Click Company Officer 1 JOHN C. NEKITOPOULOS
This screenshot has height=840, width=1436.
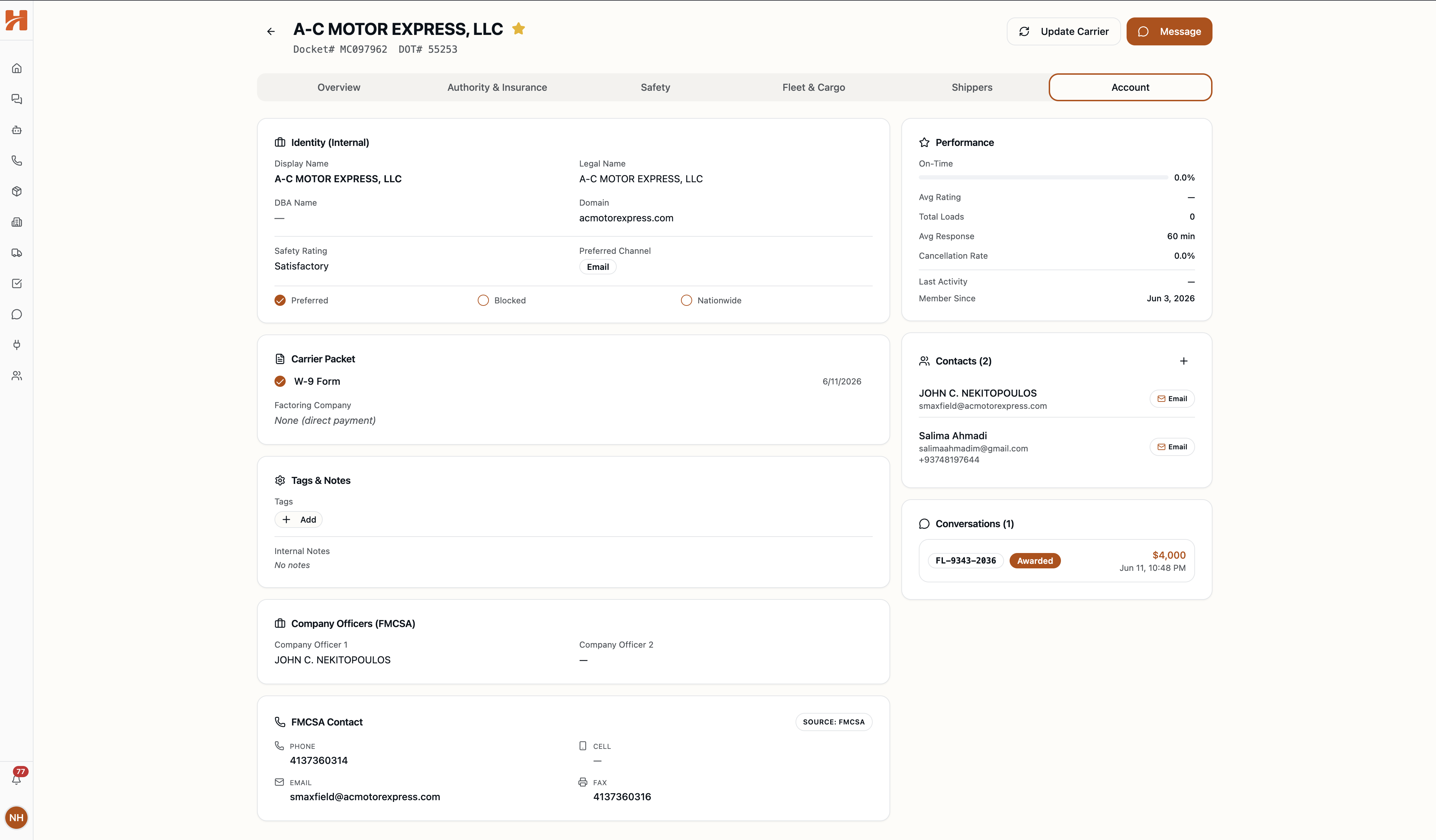click(x=332, y=661)
